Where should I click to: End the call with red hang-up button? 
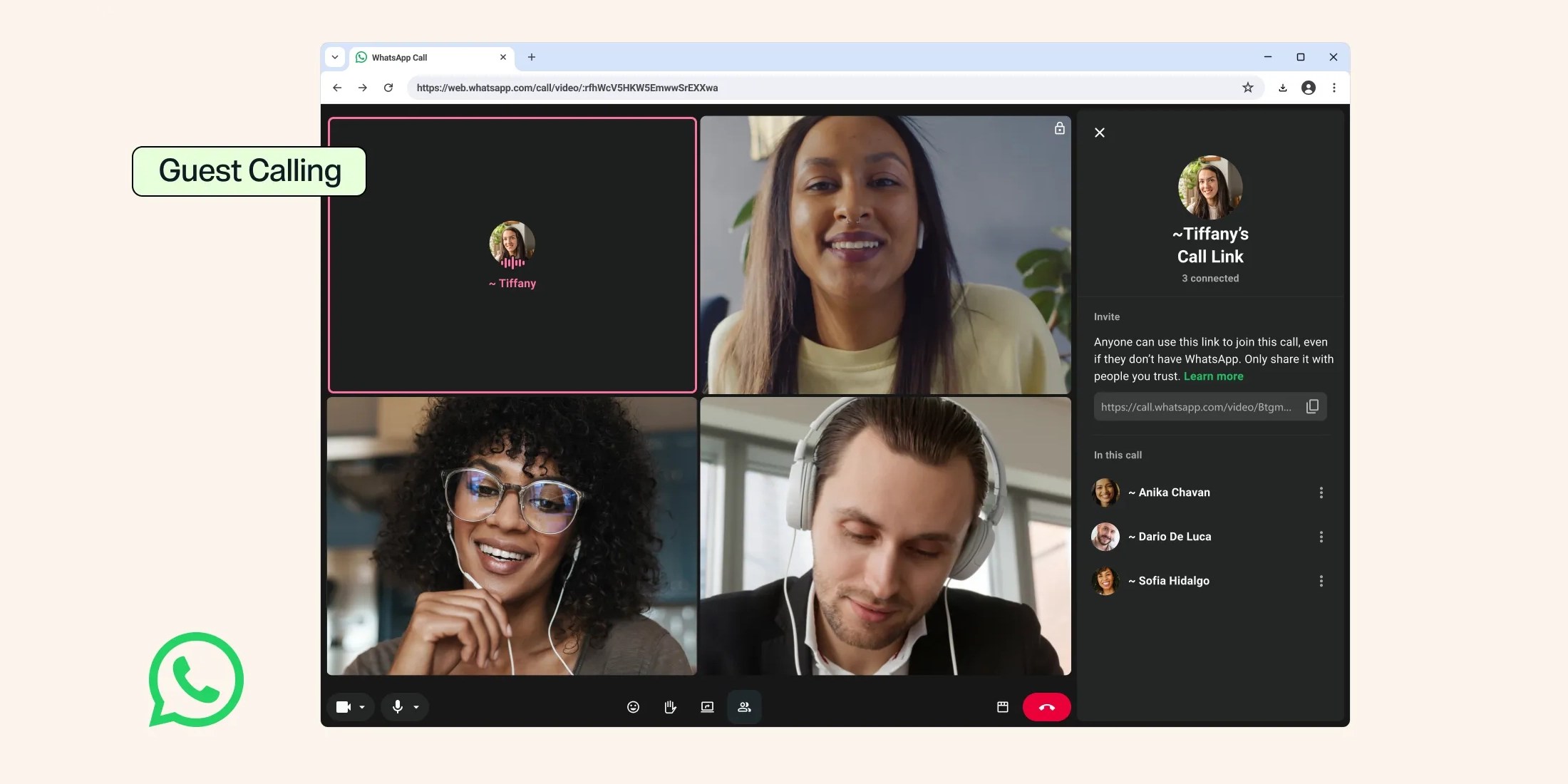[x=1046, y=707]
